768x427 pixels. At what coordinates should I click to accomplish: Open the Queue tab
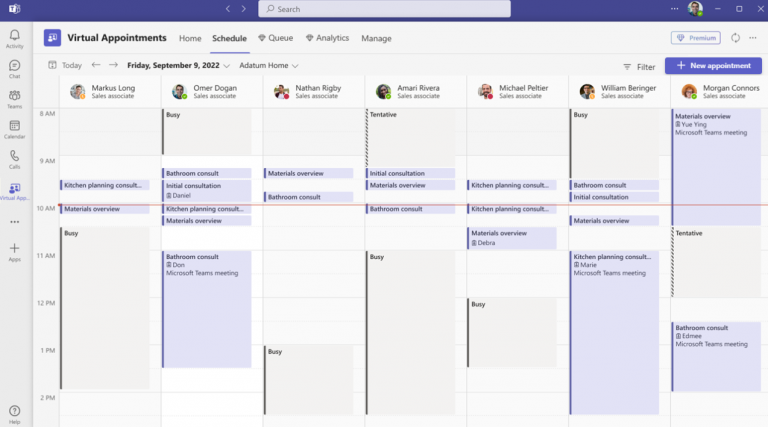[275, 38]
